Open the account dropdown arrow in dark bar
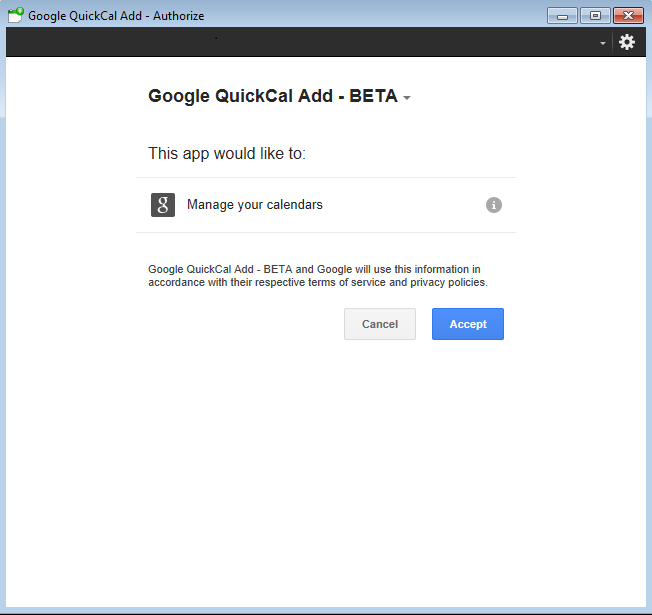Image resolution: width=652 pixels, height=615 pixels. 603,43
